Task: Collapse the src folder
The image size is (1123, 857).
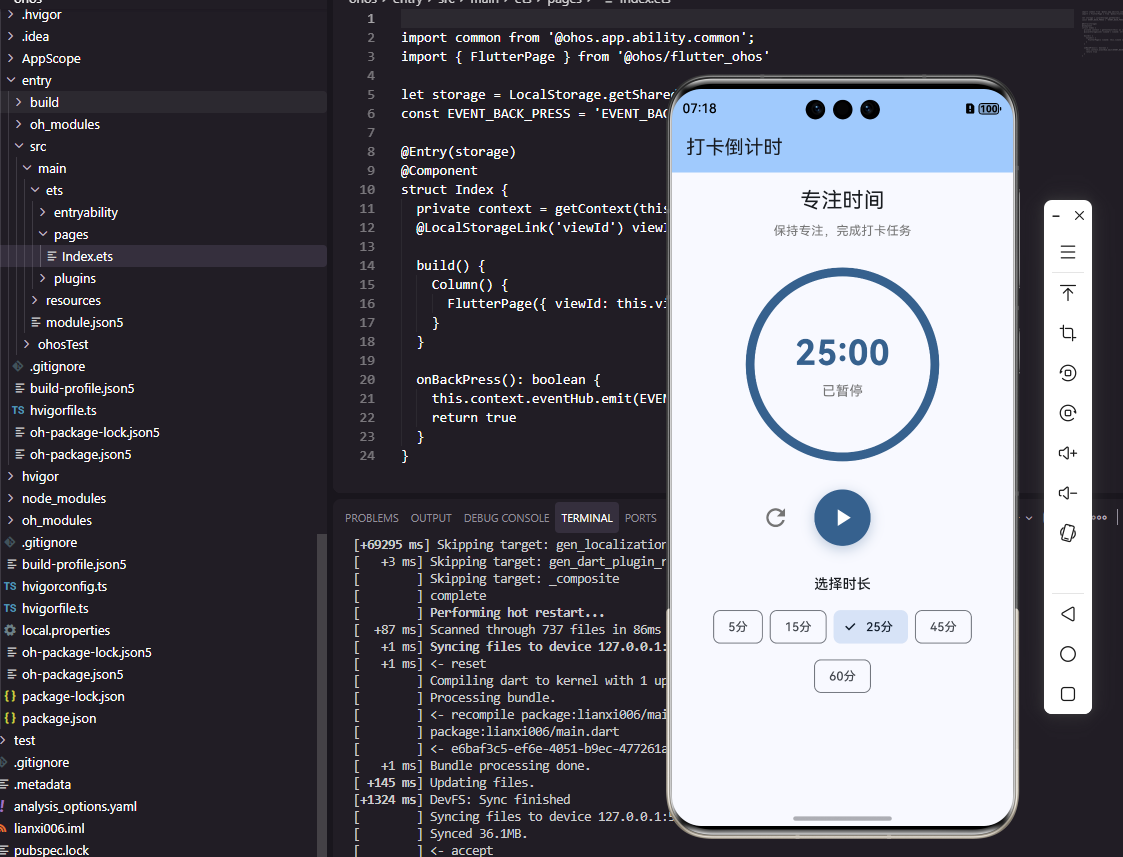Action: point(163,147)
